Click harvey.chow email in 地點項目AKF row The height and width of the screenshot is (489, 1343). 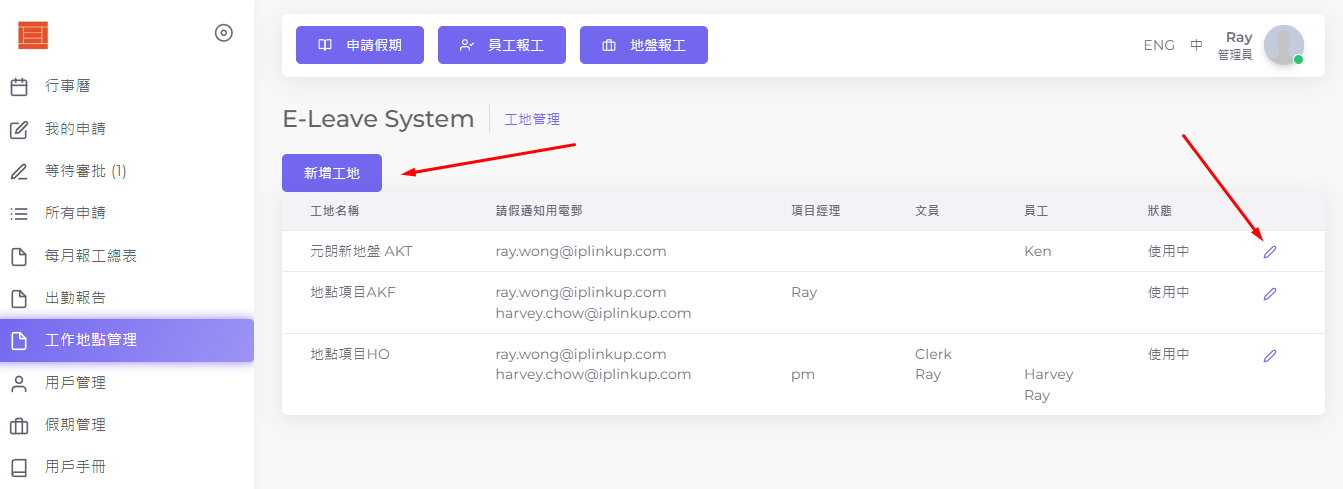[x=593, y=313]
